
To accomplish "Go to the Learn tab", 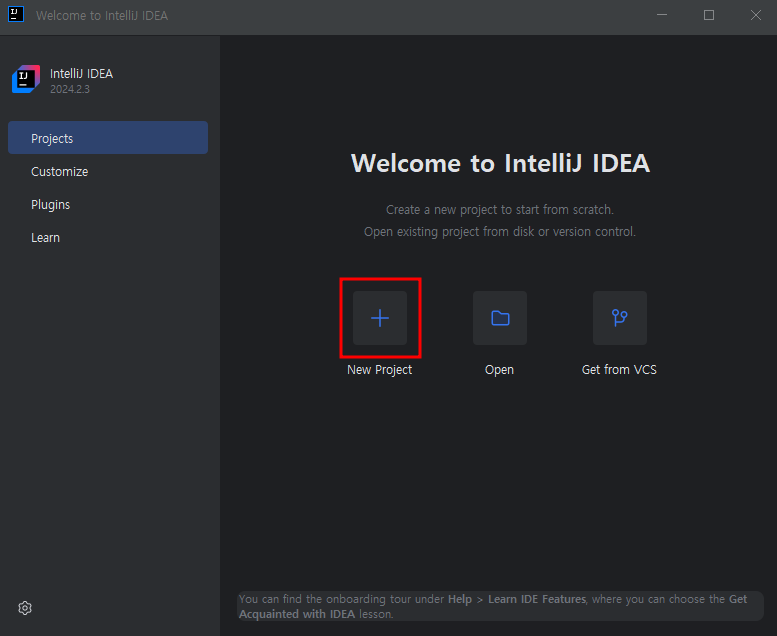I will (108, 237).
